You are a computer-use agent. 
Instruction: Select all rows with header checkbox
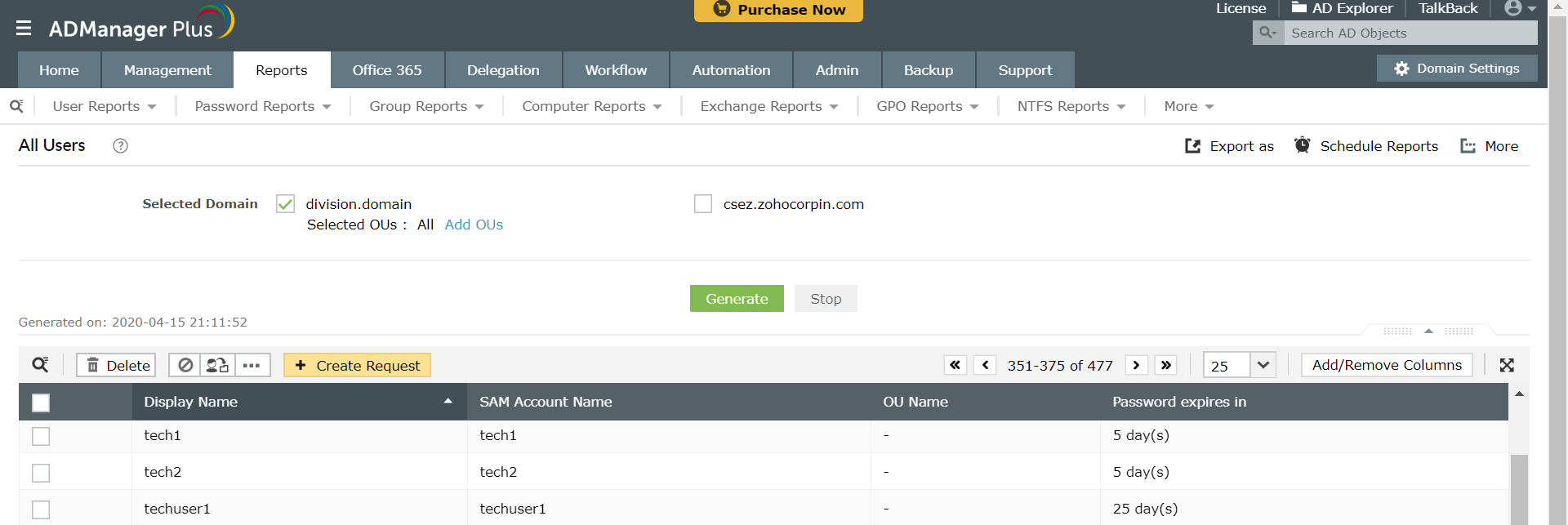[41, 403]
